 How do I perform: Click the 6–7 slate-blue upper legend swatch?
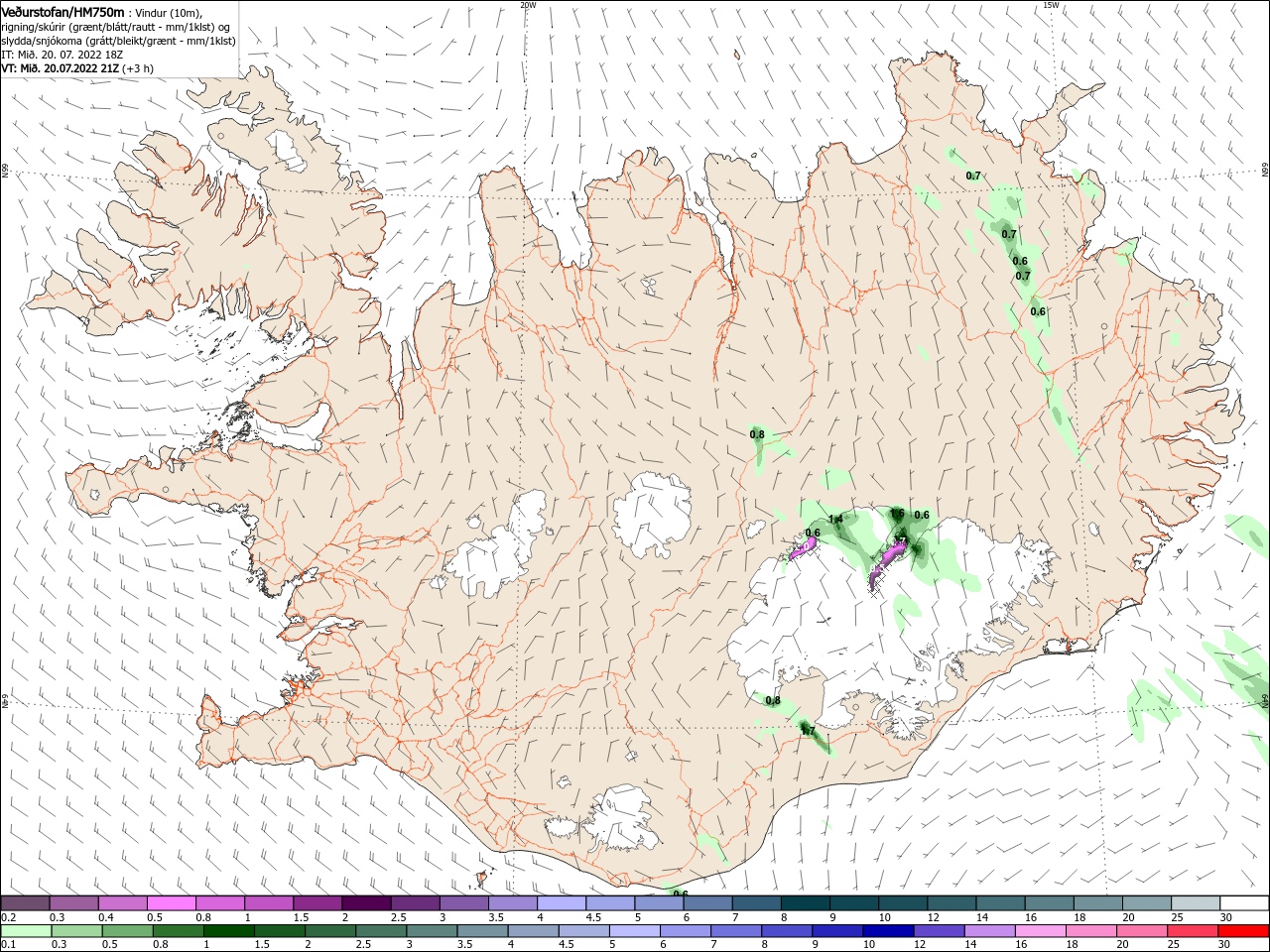(x=708, y=902)
